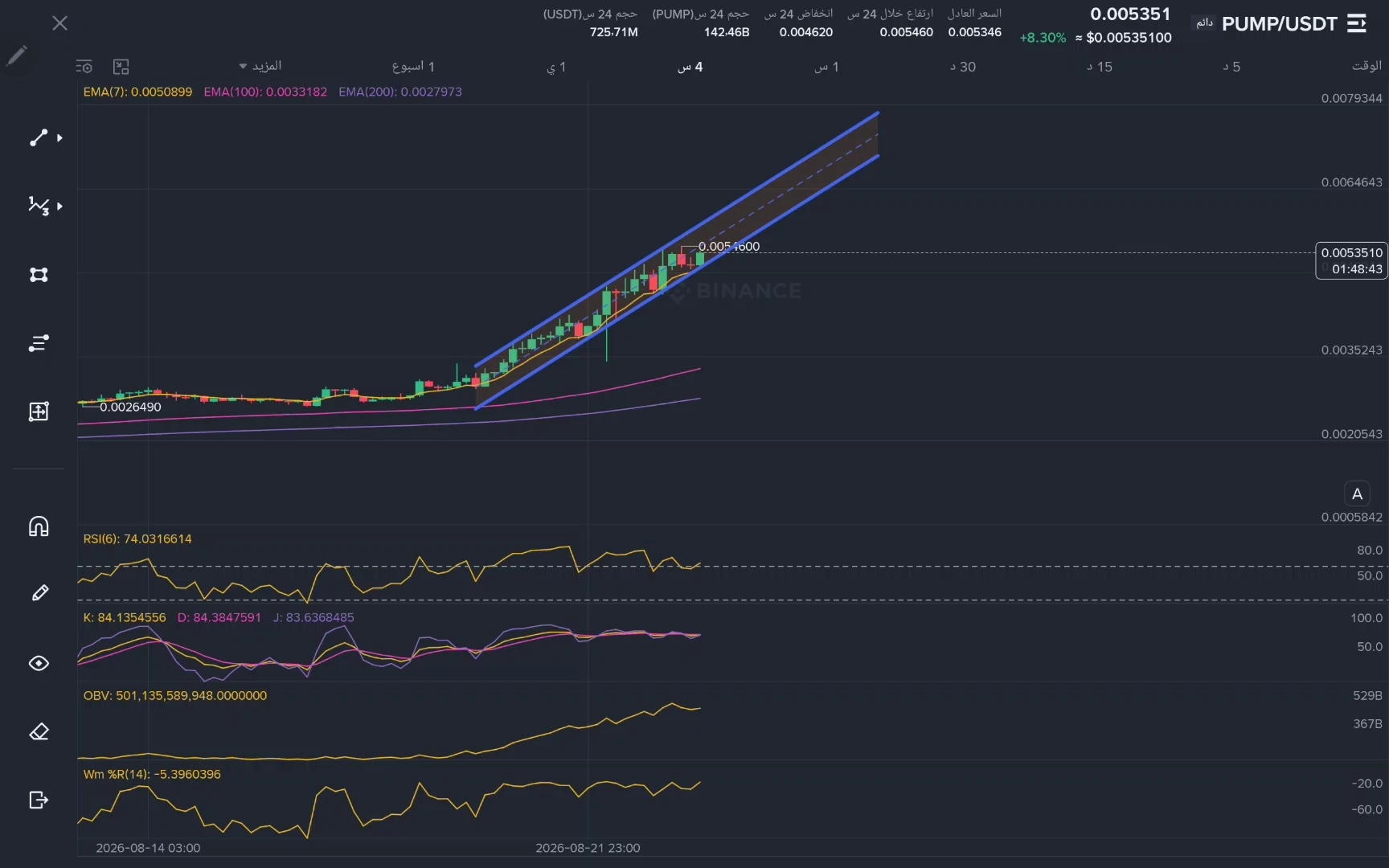
Task: Click the last price 0.005351 header
Action: (x=1130, y=14)
